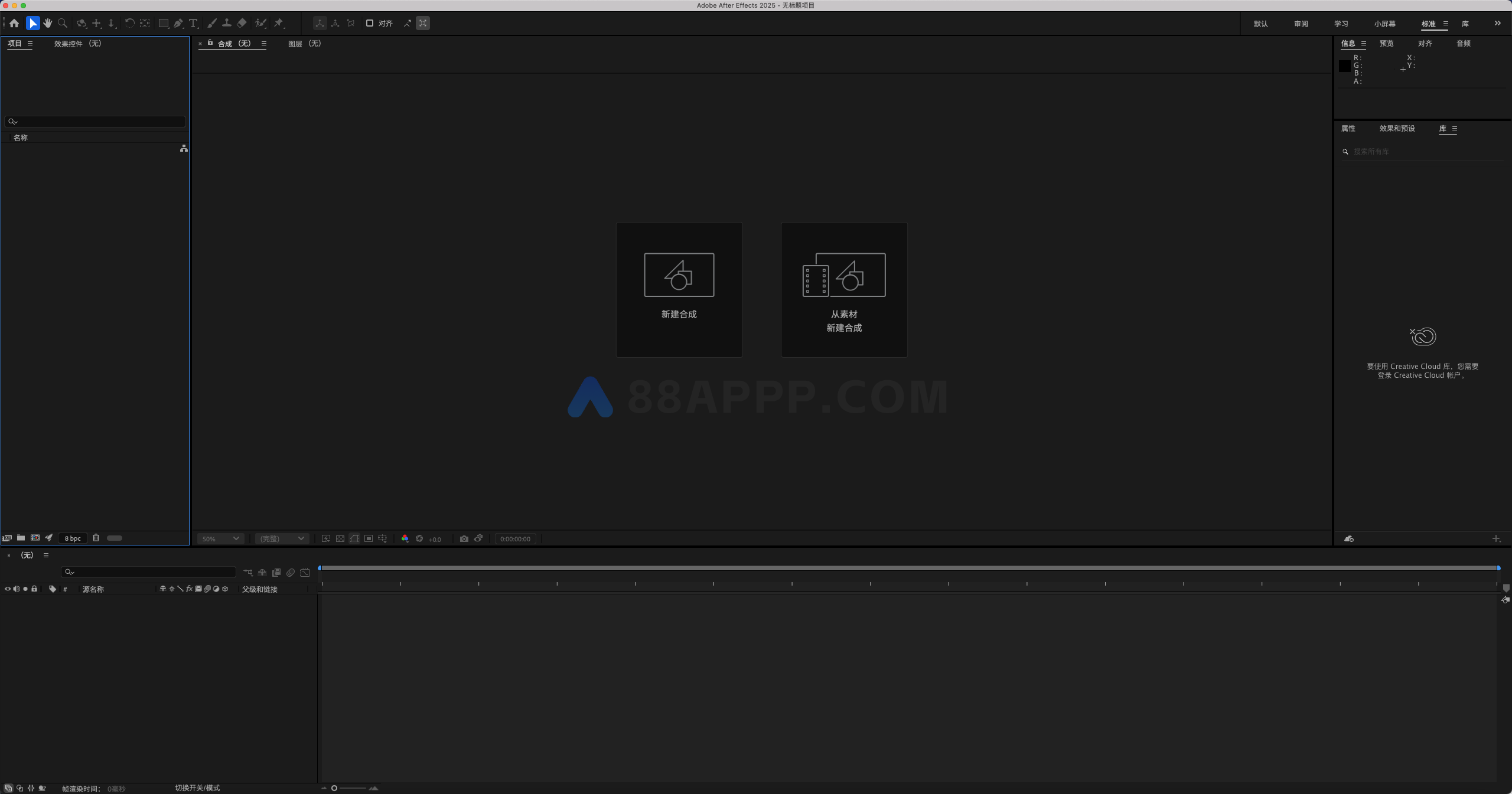Click 切换开关/模式 in timeline footer

[197, 788]
